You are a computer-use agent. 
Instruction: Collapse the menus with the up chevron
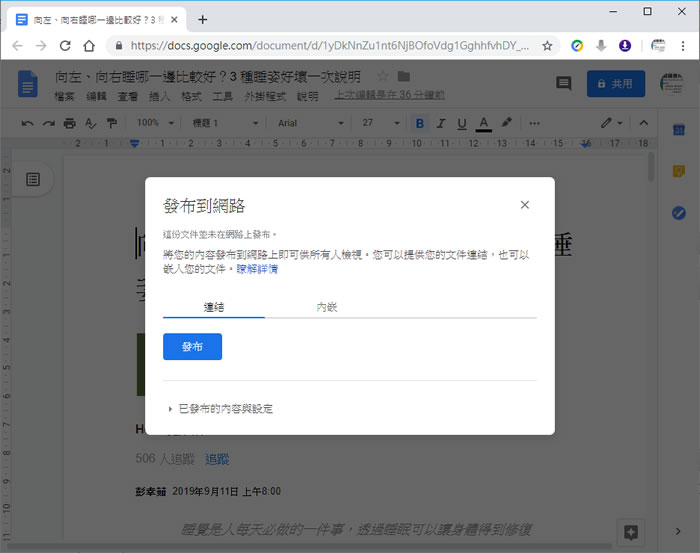click(x=643, y=123)
